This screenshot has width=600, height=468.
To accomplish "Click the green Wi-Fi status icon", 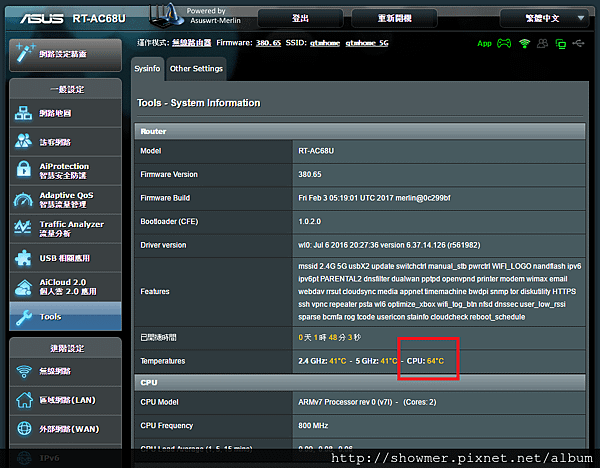I will point(524,44).
